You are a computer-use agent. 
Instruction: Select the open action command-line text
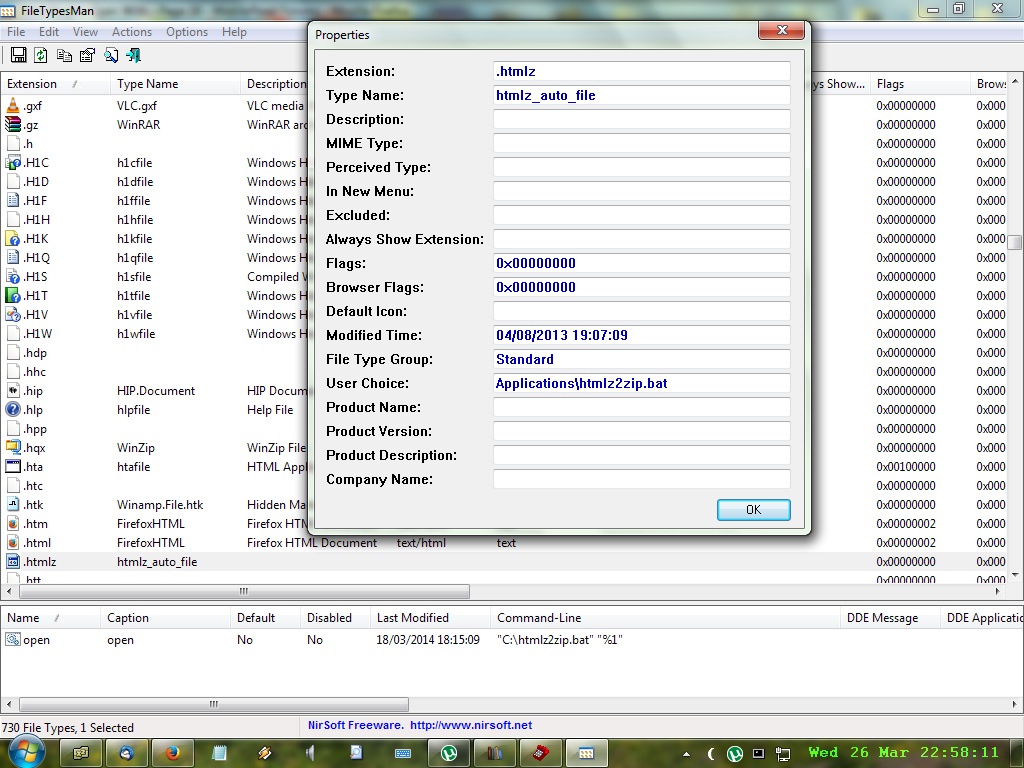[x=560, y=639]
